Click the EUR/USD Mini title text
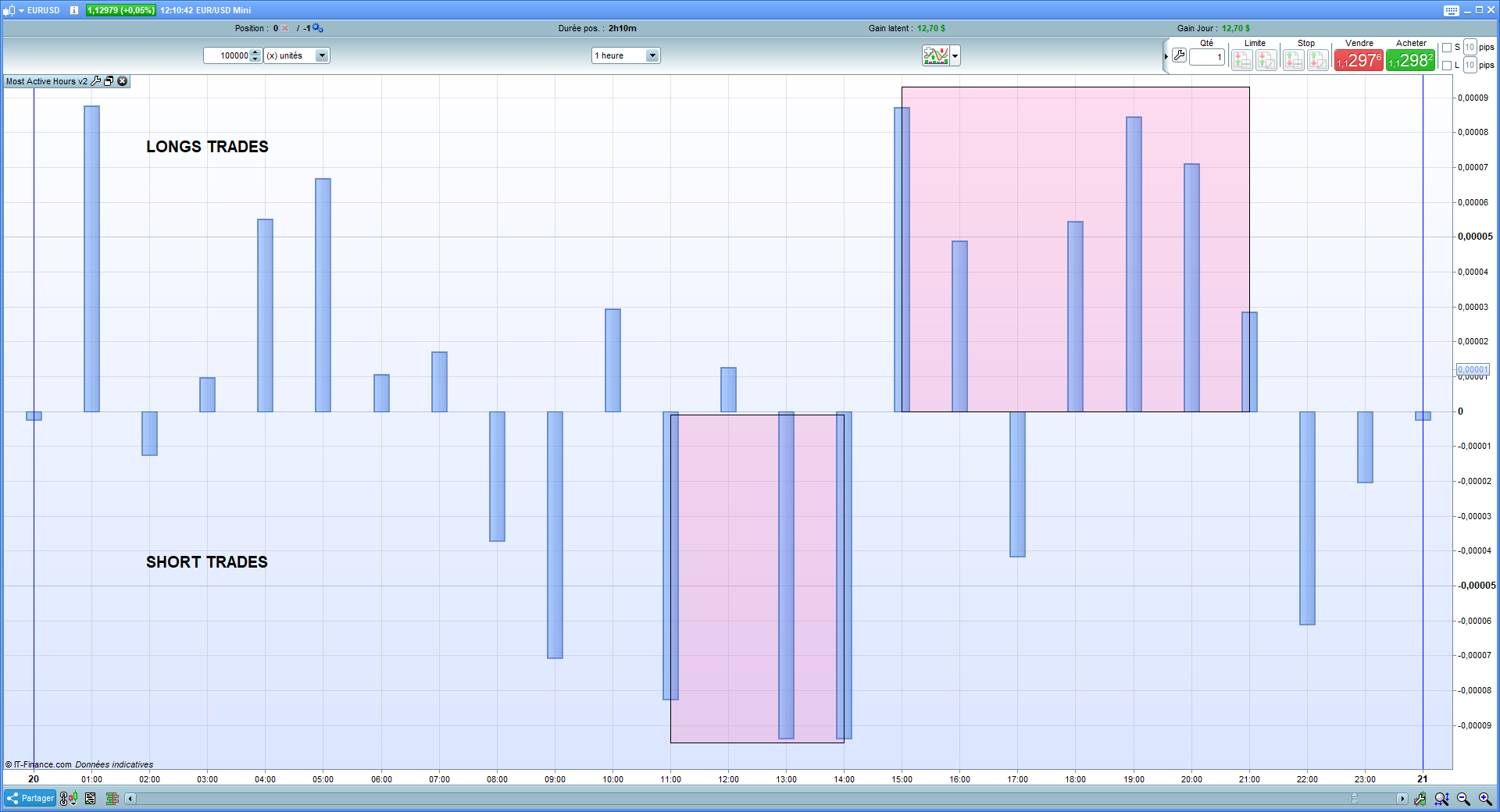This screenshot has width=1500, height=812. [223, 10]
